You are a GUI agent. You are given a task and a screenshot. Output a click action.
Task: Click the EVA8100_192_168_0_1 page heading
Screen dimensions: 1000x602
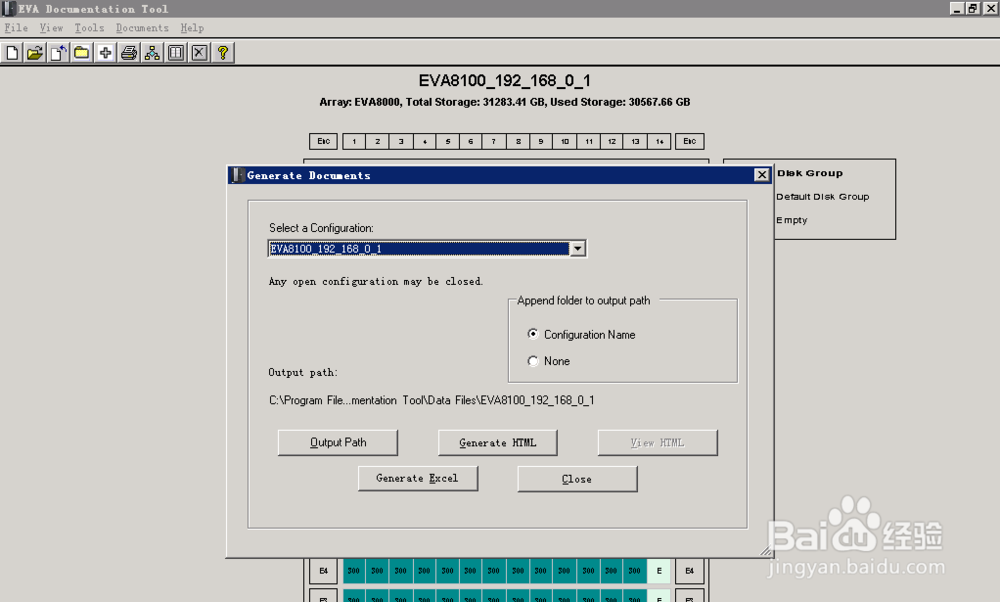pos(504,80)
